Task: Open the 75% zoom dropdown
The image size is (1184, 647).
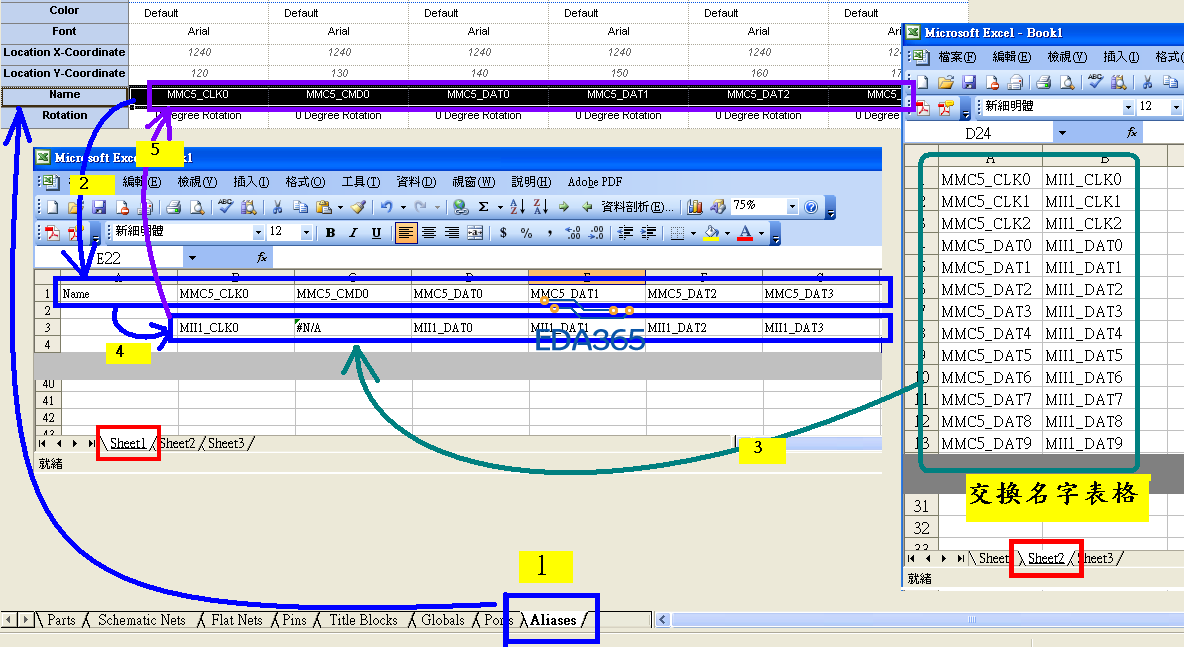Action: pos(792,206)
